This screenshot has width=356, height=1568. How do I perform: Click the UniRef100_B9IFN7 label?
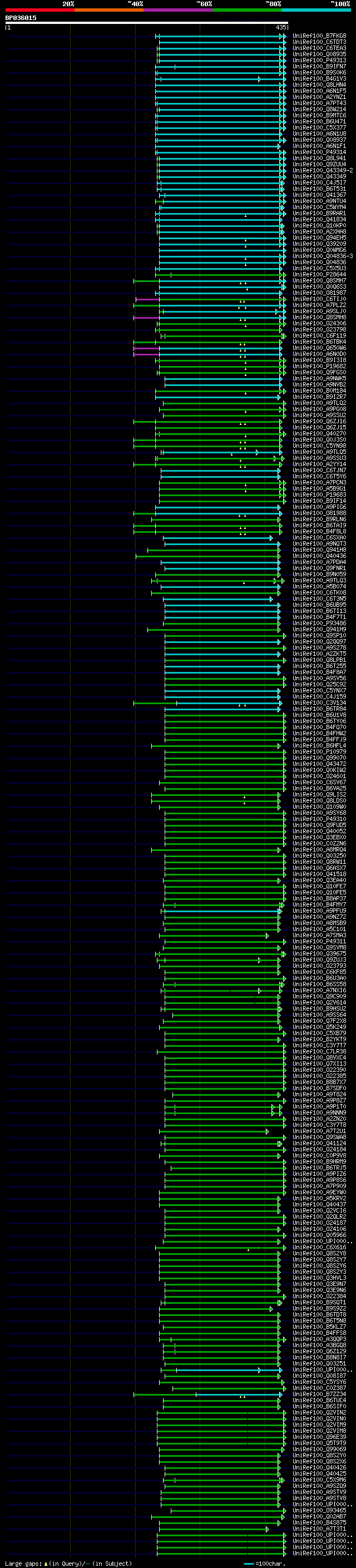319,66
